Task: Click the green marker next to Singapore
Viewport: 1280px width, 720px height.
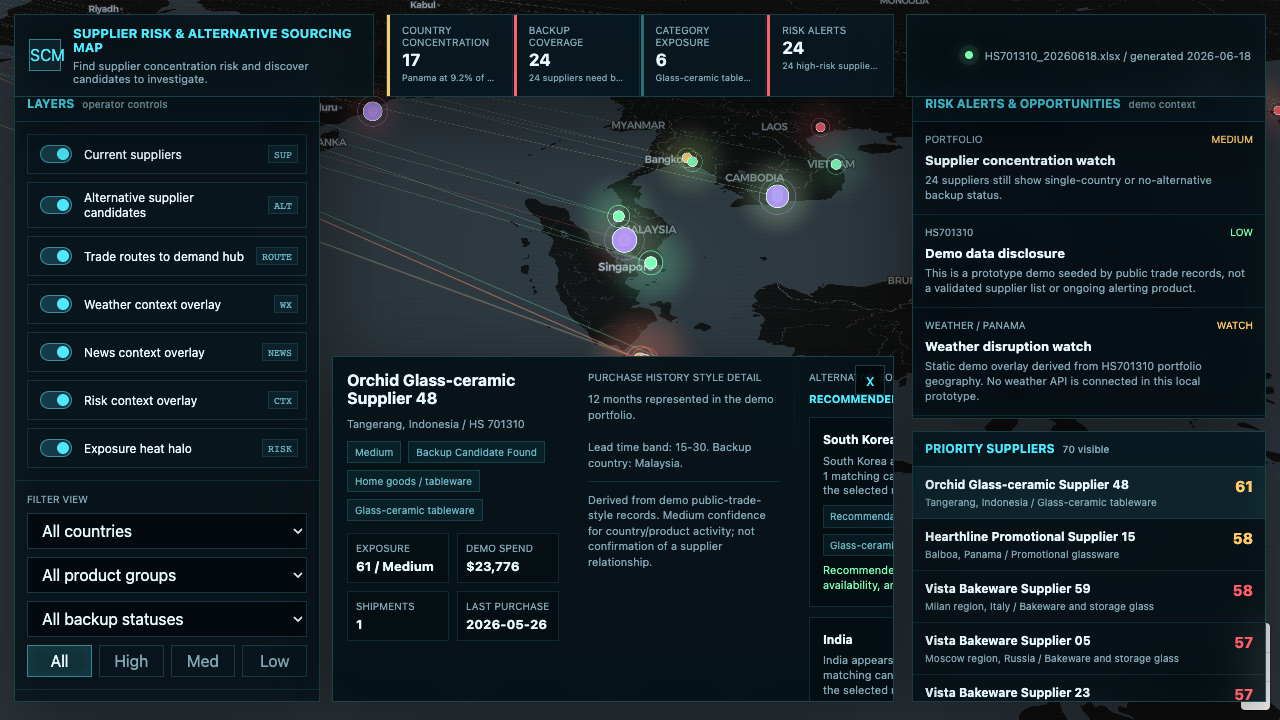Action: 651,263
